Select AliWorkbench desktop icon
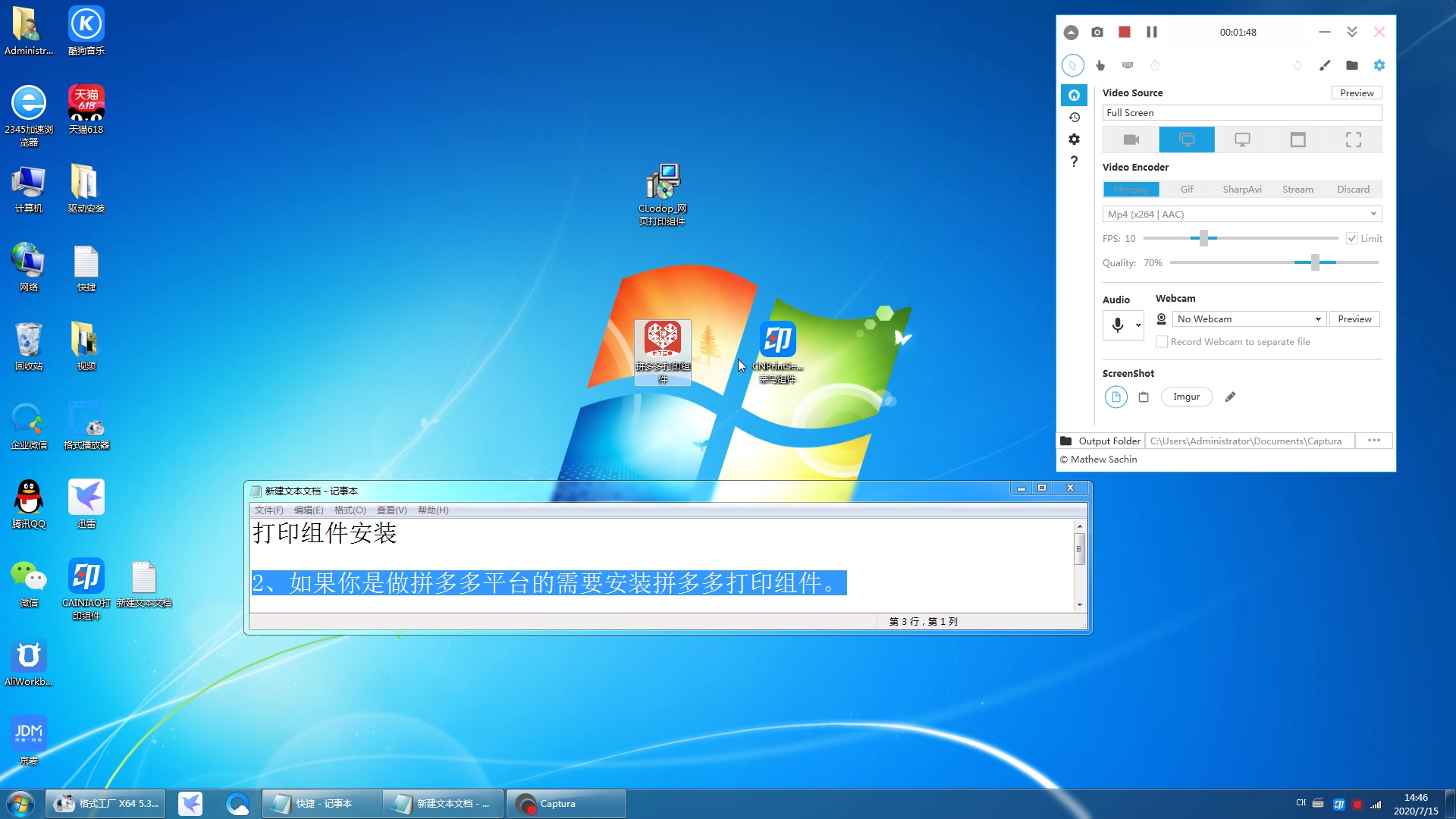Viewport: 1456px width, 819px height. pos(29,661)
